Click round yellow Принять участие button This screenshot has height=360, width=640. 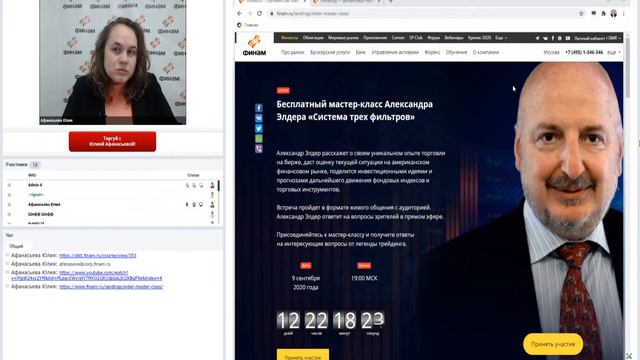click(553, 344)
